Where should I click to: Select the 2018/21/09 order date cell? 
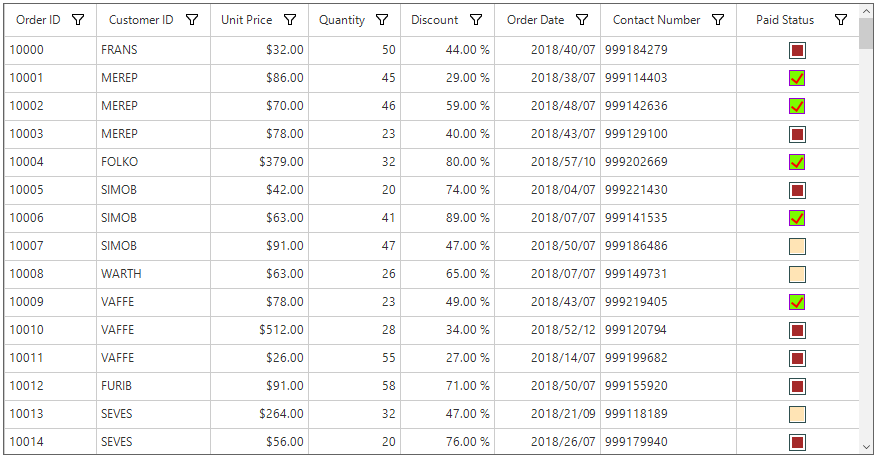click(x=548, y=414)
